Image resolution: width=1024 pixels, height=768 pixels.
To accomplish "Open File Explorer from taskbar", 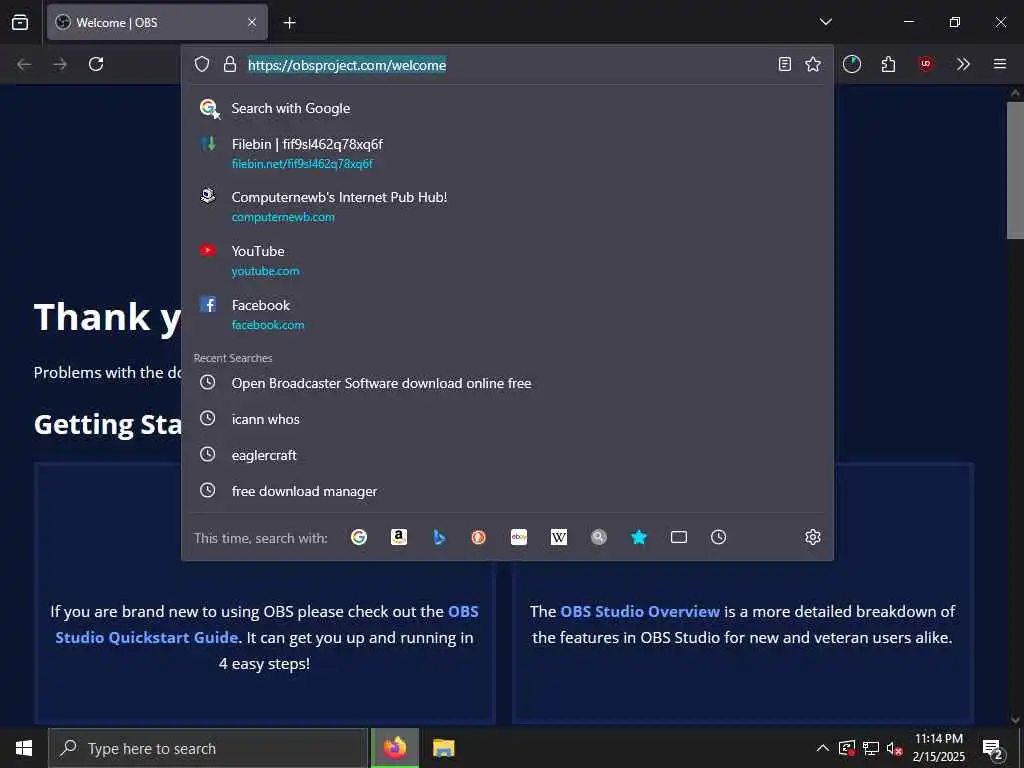I will coord(443,748).
